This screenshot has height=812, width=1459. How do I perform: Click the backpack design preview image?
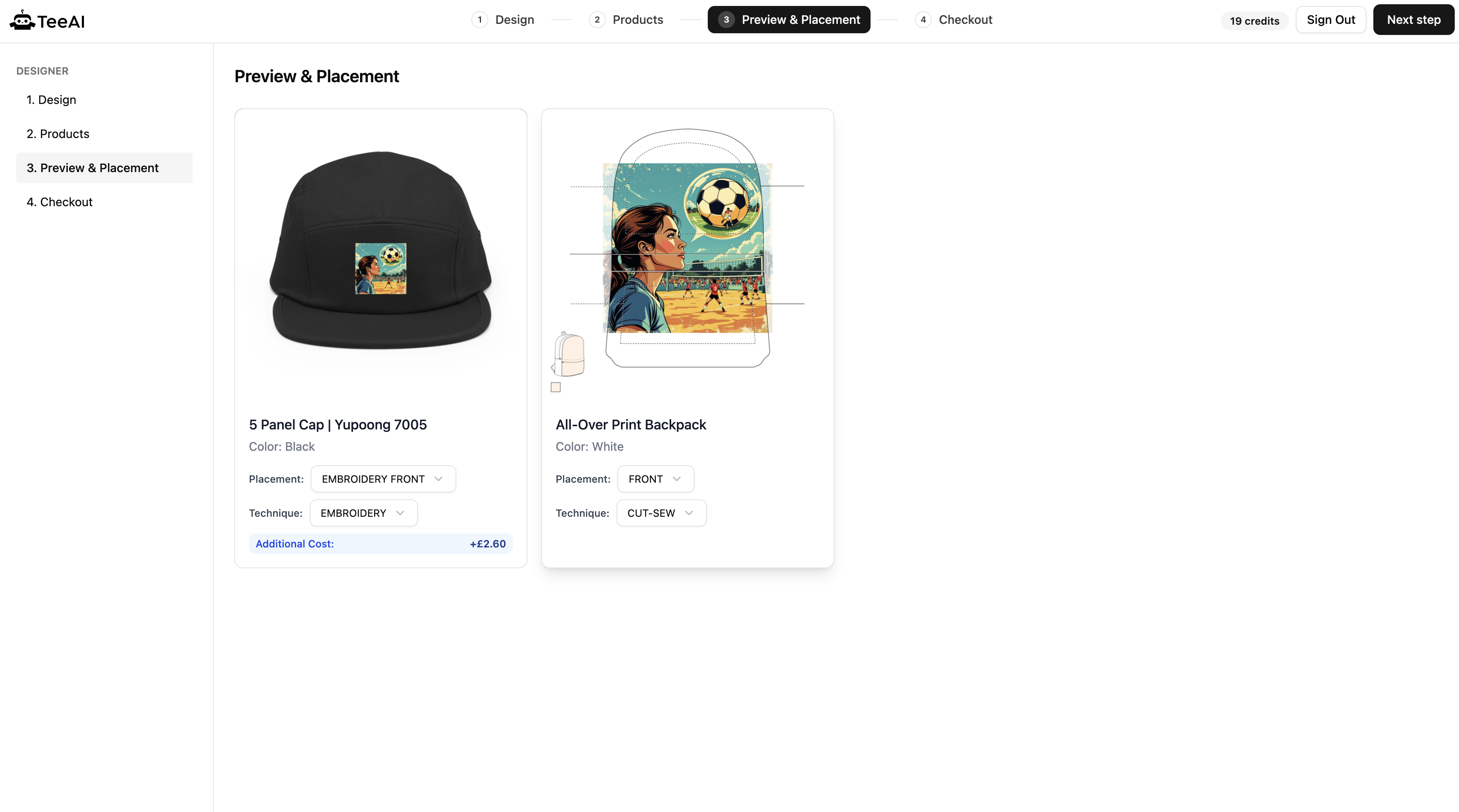click(687, 248)
